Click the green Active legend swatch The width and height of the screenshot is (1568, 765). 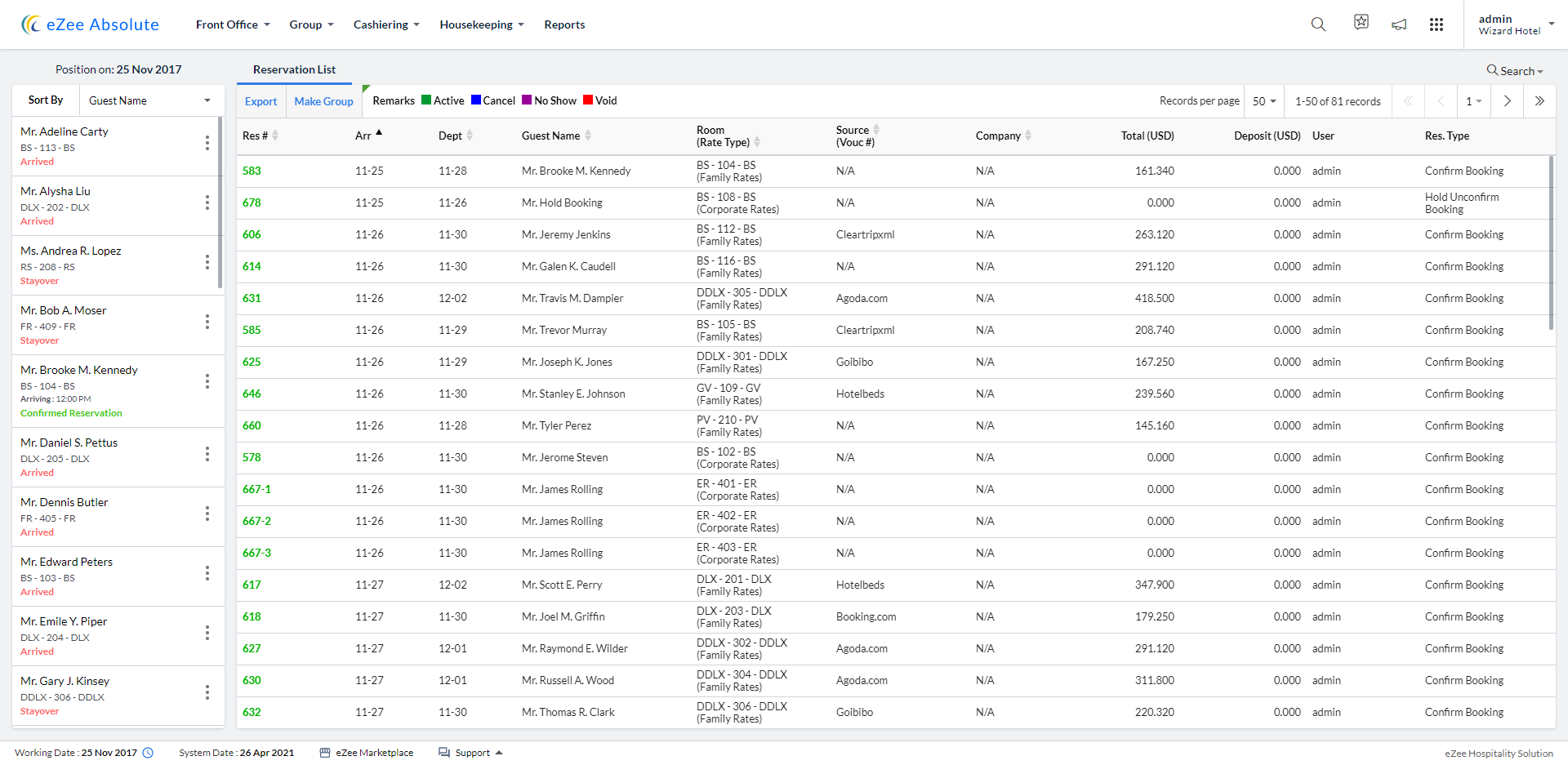click(x=426, y=100)
